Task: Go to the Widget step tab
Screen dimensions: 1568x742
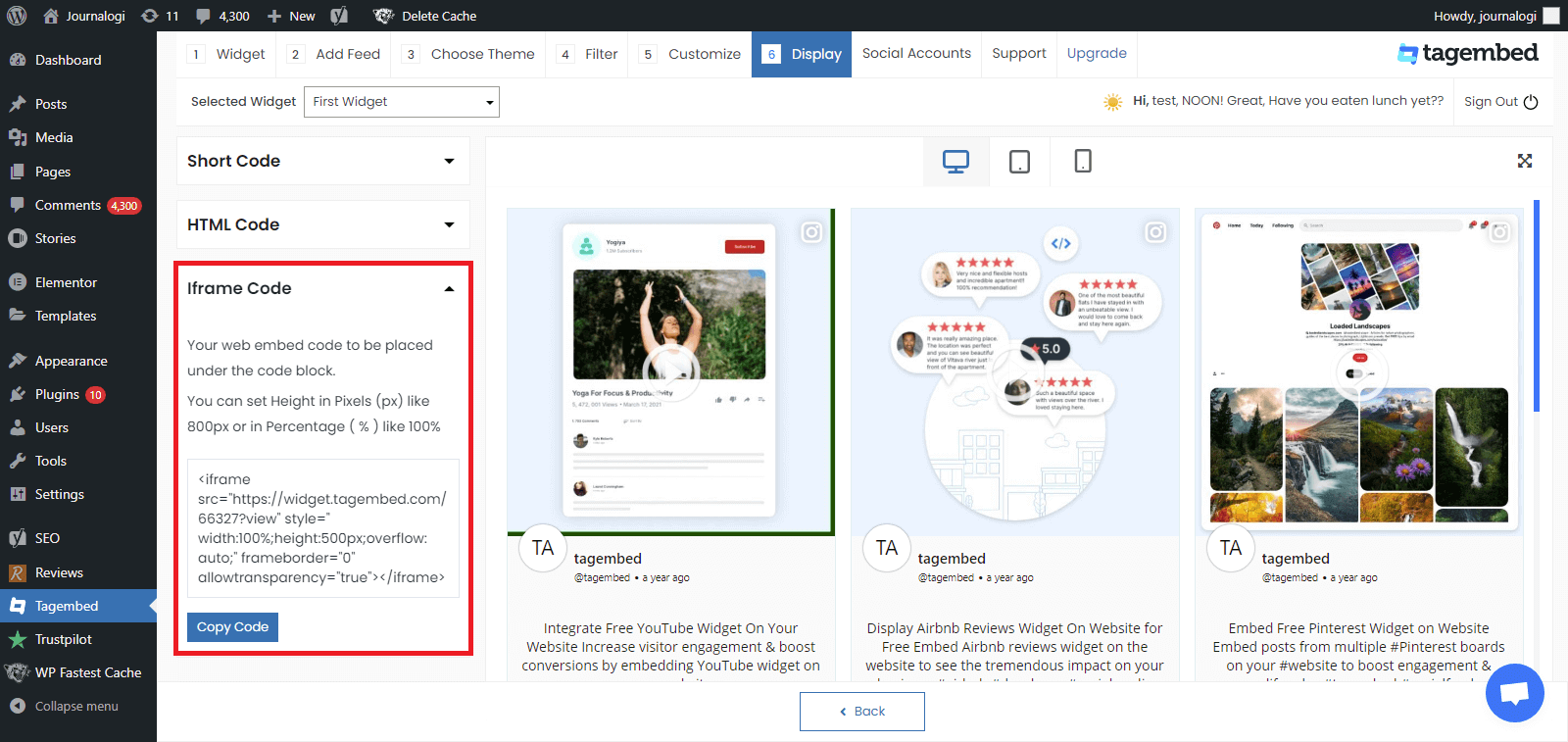Action: click(x=226, y=54)
